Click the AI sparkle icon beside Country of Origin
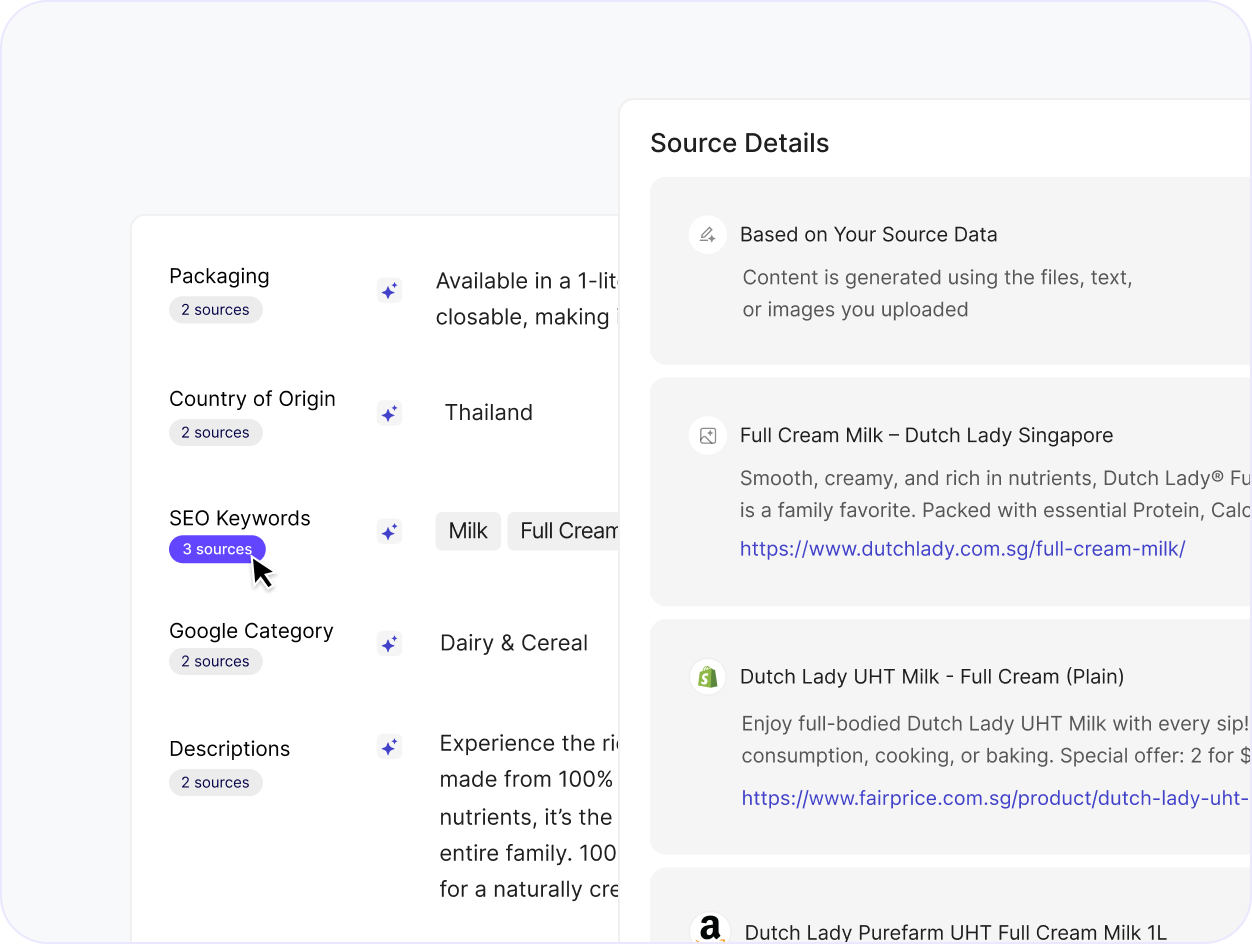Image resolution: width=1252 pixels, height=944 pixels. tap(389, 413)
